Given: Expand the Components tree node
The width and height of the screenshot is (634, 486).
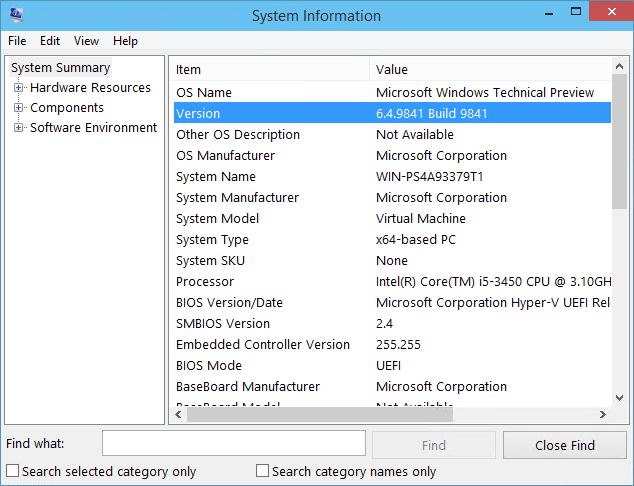Looking at the screenshot, I should coord(18,108).
